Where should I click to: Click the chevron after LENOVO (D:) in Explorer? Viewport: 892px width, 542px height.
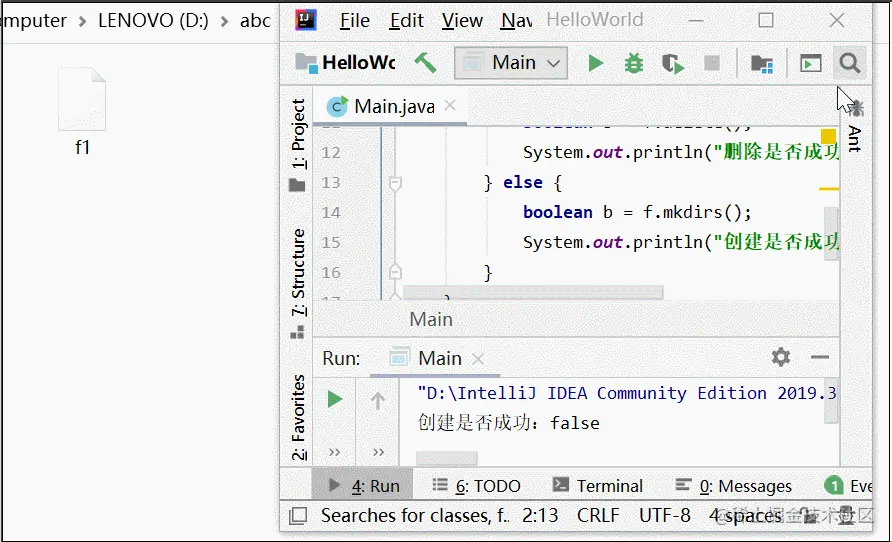tap(224, 22)
